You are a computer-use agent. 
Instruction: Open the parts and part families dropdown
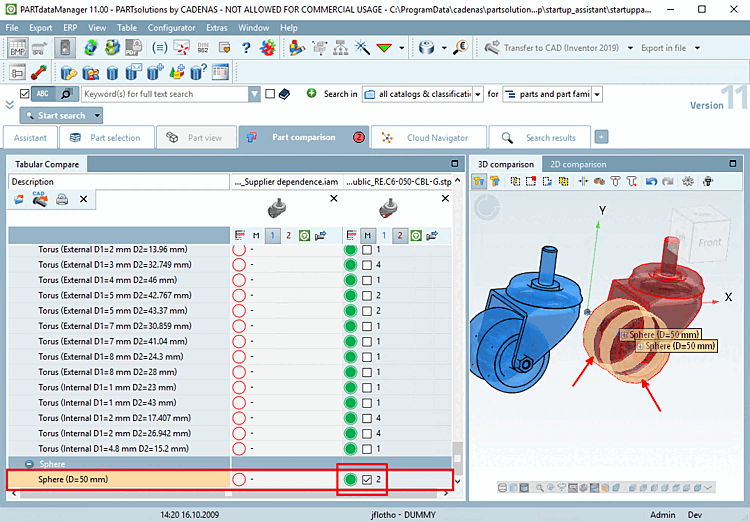pos(597,94)
